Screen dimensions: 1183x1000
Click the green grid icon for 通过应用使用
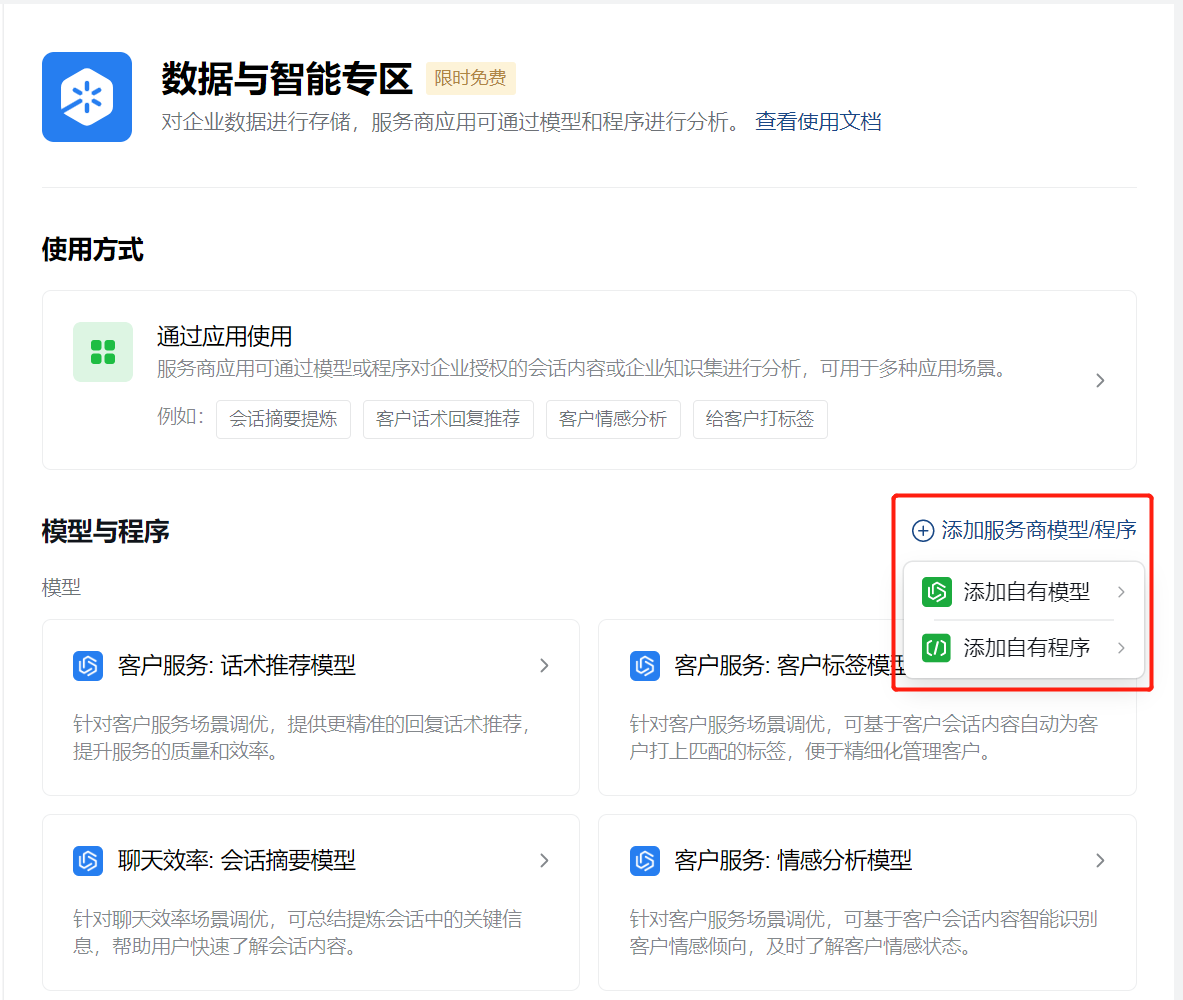(103, 352)
